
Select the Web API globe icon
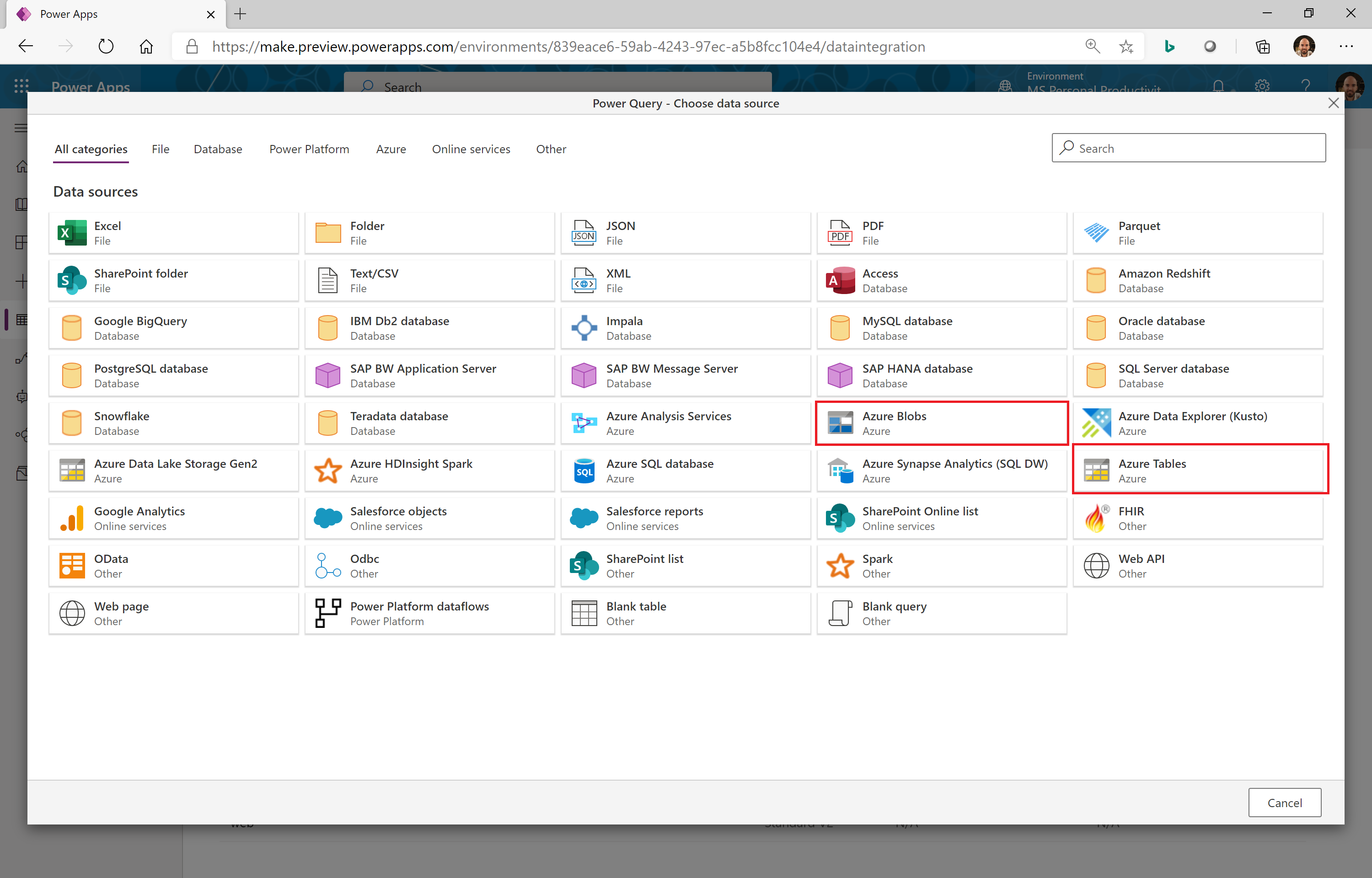[1096, 566]
